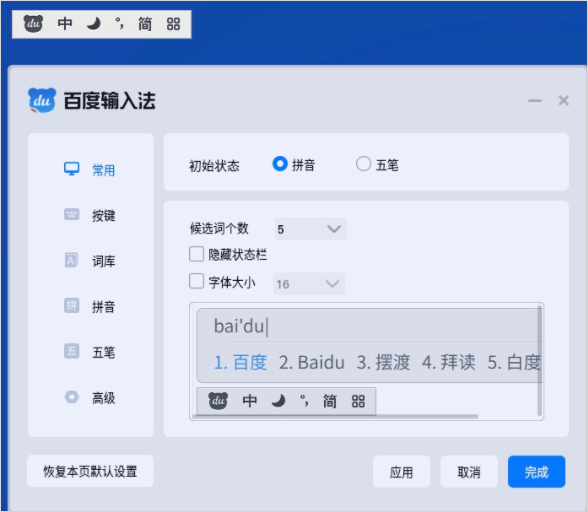Click the dictionary icon beside 词库

point(71,260)
